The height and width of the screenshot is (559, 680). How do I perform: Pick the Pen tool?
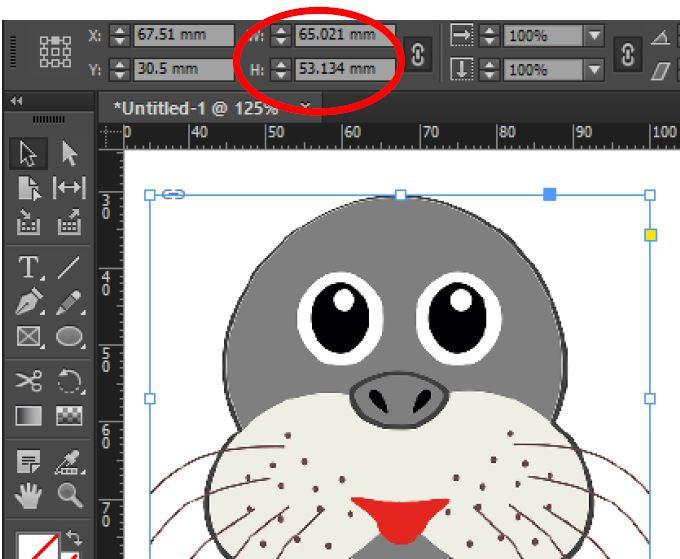pos(29,302)
